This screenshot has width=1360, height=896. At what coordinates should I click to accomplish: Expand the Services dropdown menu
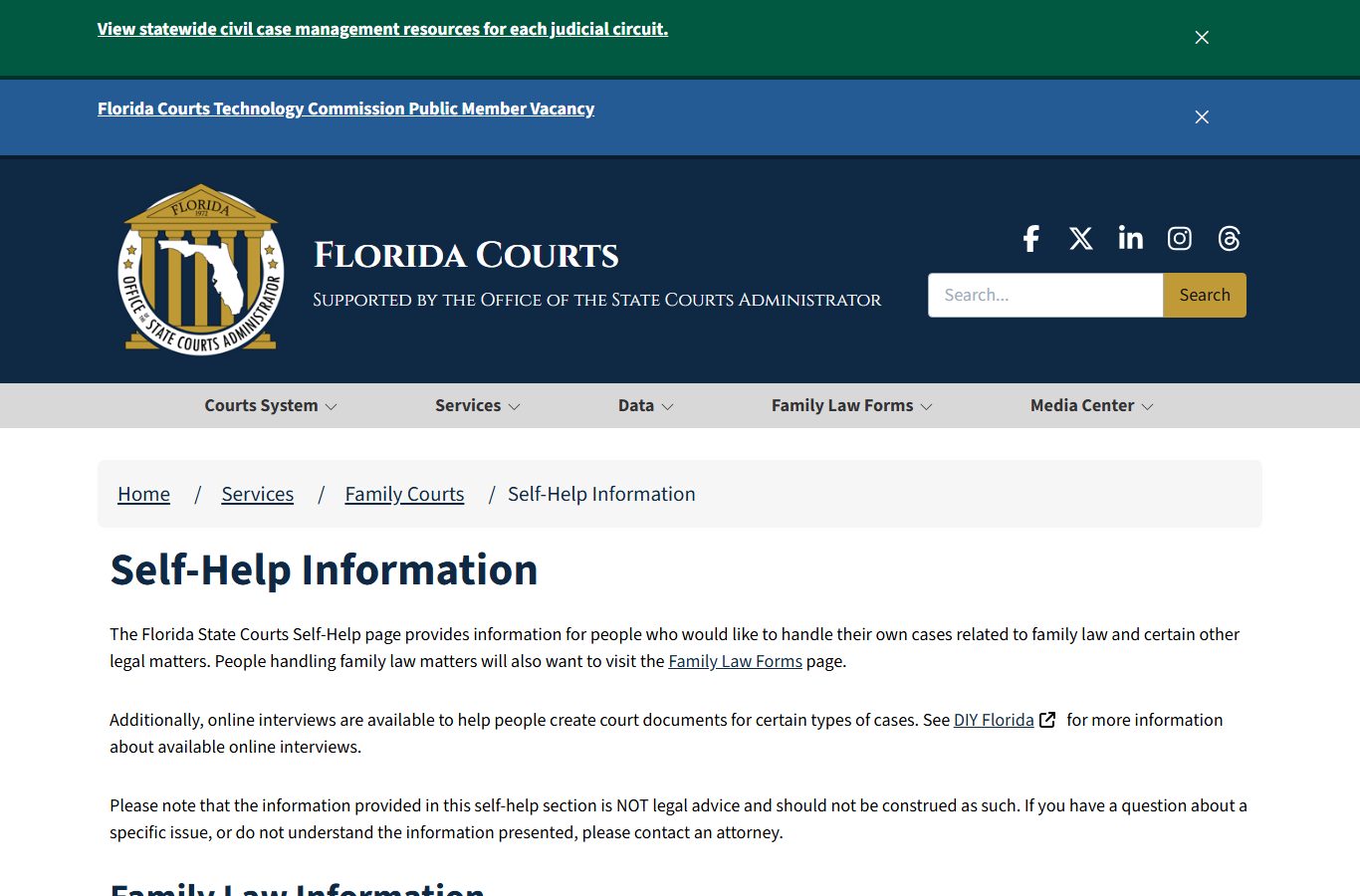click(x=478, y=405)
